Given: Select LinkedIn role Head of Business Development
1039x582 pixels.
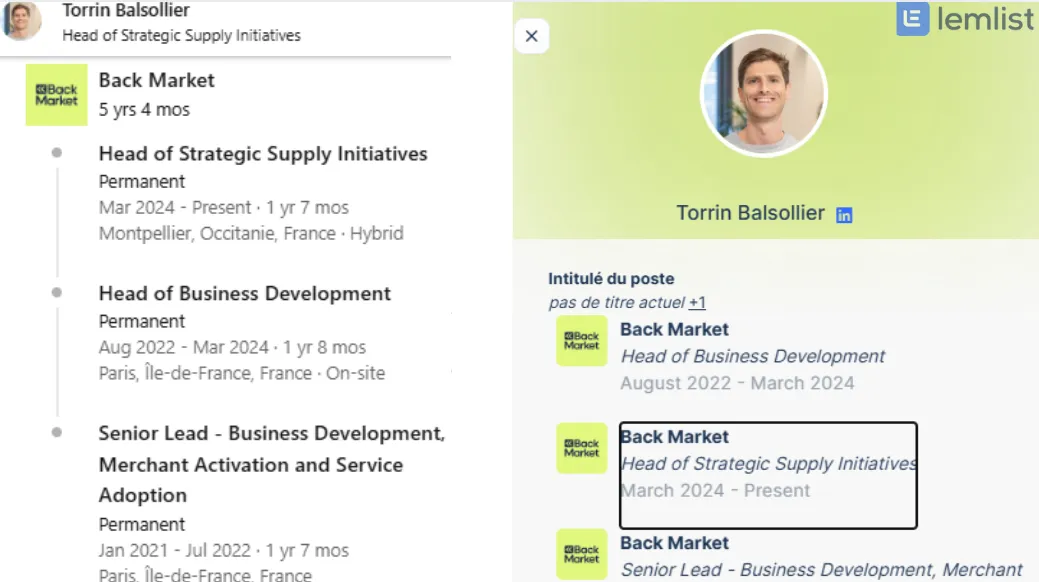Looking at the screenshot, I should 245,294.
